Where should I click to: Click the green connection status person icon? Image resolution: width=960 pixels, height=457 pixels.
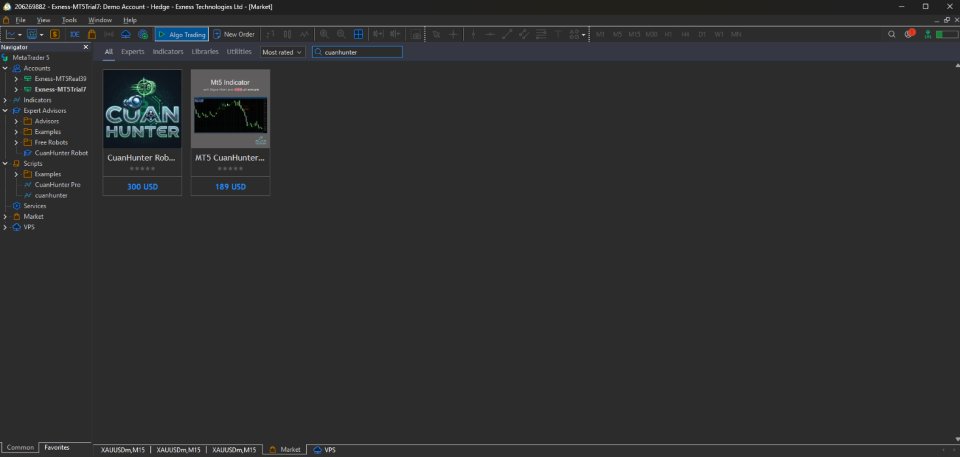929,34
